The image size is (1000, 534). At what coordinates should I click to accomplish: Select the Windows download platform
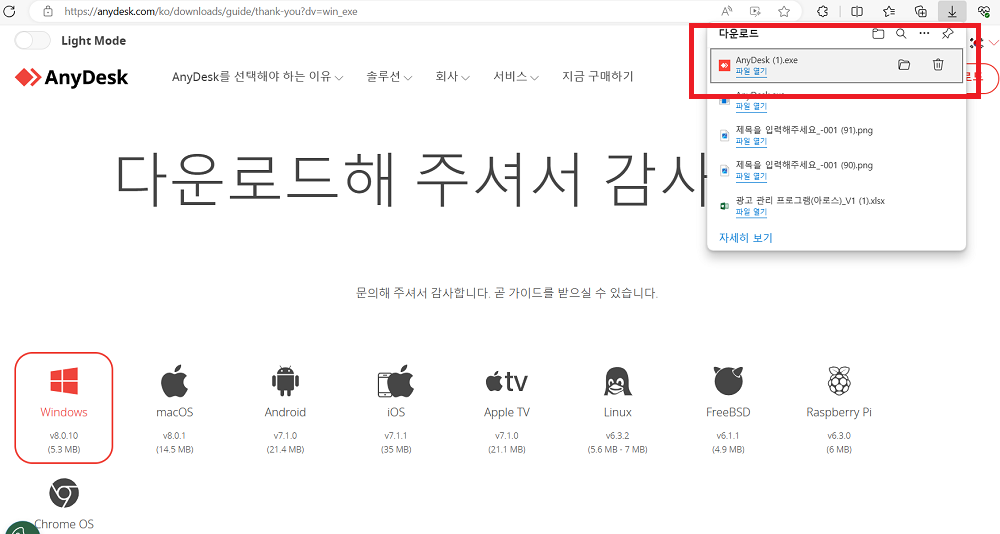pyautogui.click(x=64, y=408)
